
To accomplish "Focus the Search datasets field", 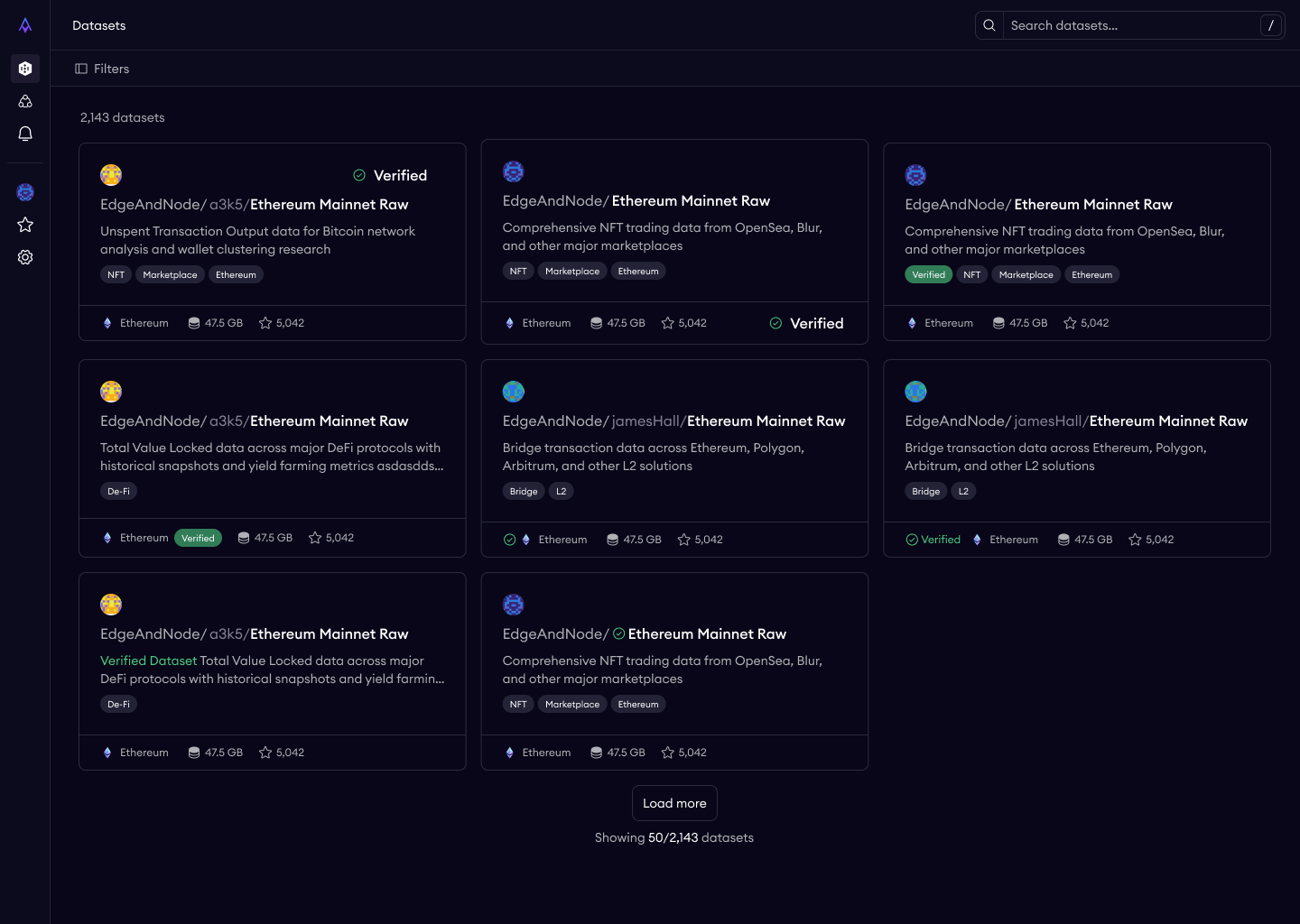I will (1130, 25).
